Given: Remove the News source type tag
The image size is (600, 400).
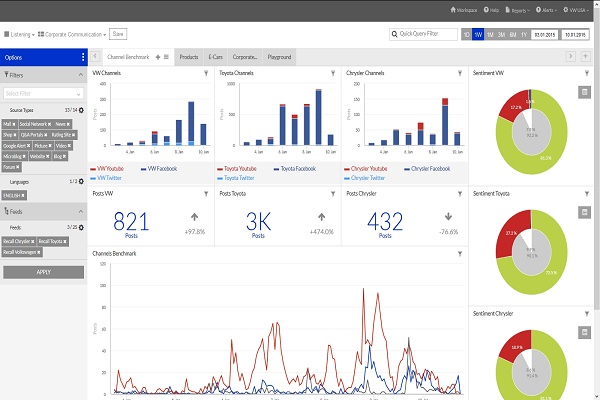Looking at the screenshot, I should [x=68, y=124].
